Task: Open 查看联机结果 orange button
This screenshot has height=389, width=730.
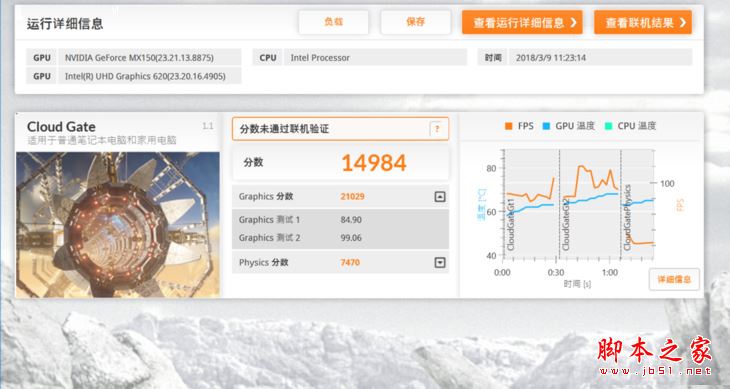Action: click(x=642, y=22)
